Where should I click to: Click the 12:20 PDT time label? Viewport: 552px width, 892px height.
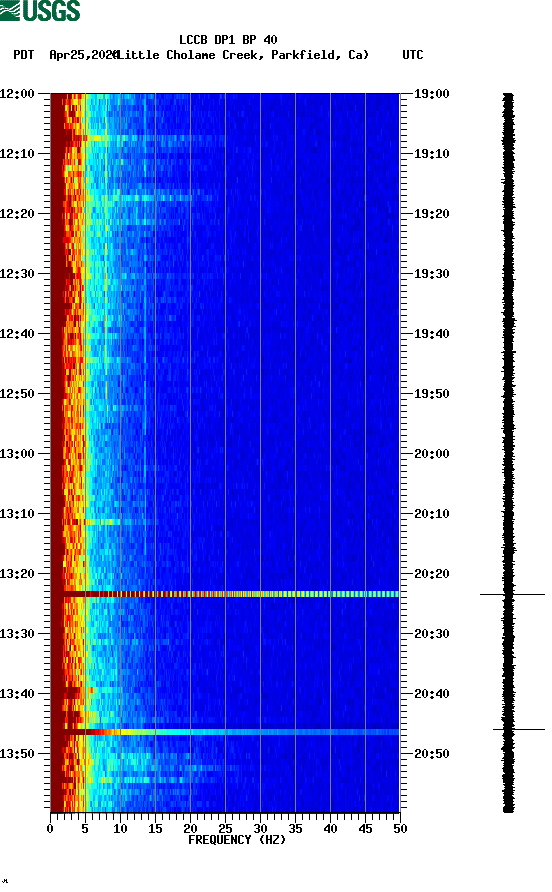coord(18,213)
